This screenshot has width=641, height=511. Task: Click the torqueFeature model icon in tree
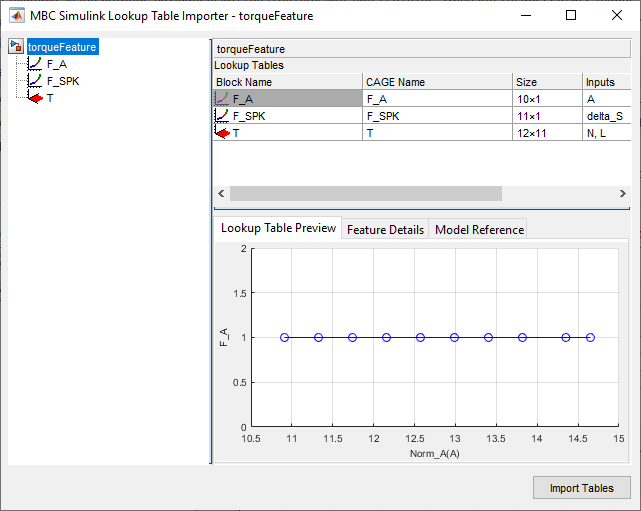[16, 46]
